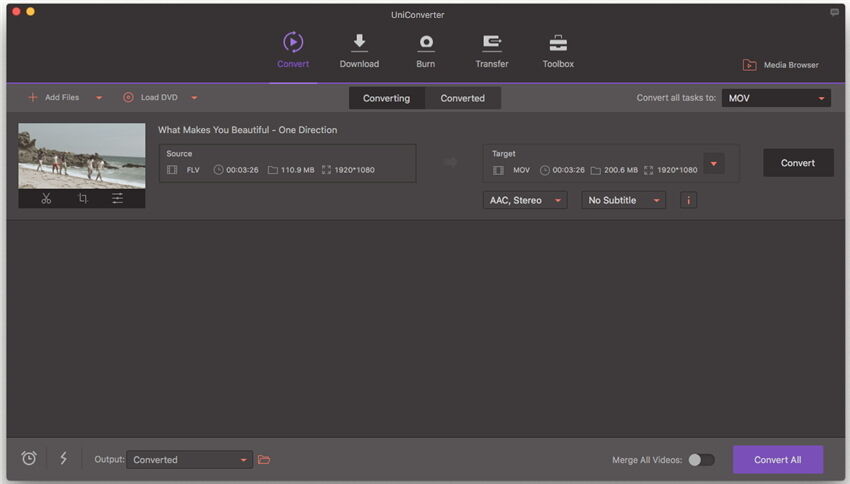The image size is (850, 484).
Task: Switch to the Converting tab
Action: [387, 98]
